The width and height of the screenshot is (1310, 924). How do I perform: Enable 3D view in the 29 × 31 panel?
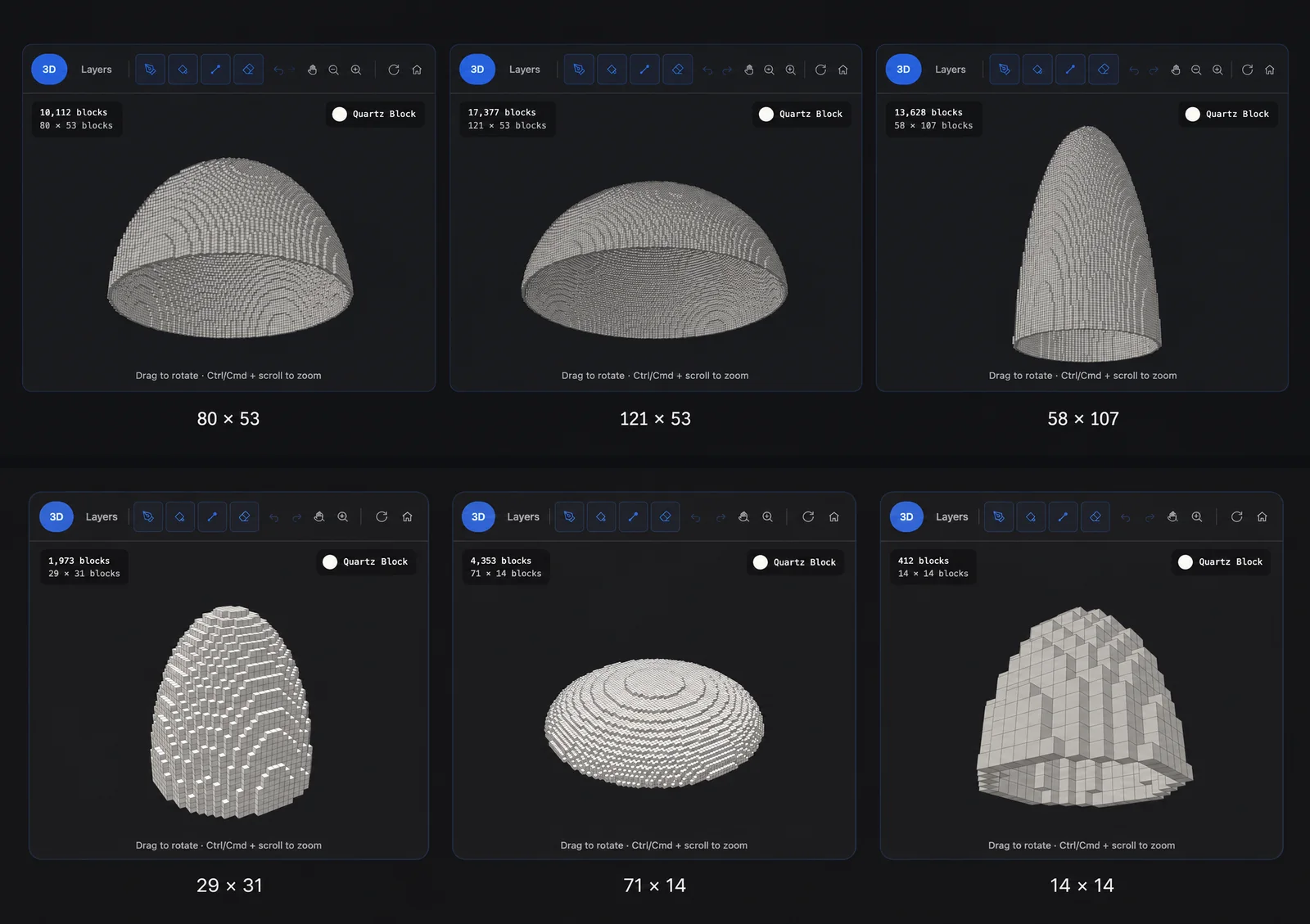pyautogui.click(x=56, y=516)
